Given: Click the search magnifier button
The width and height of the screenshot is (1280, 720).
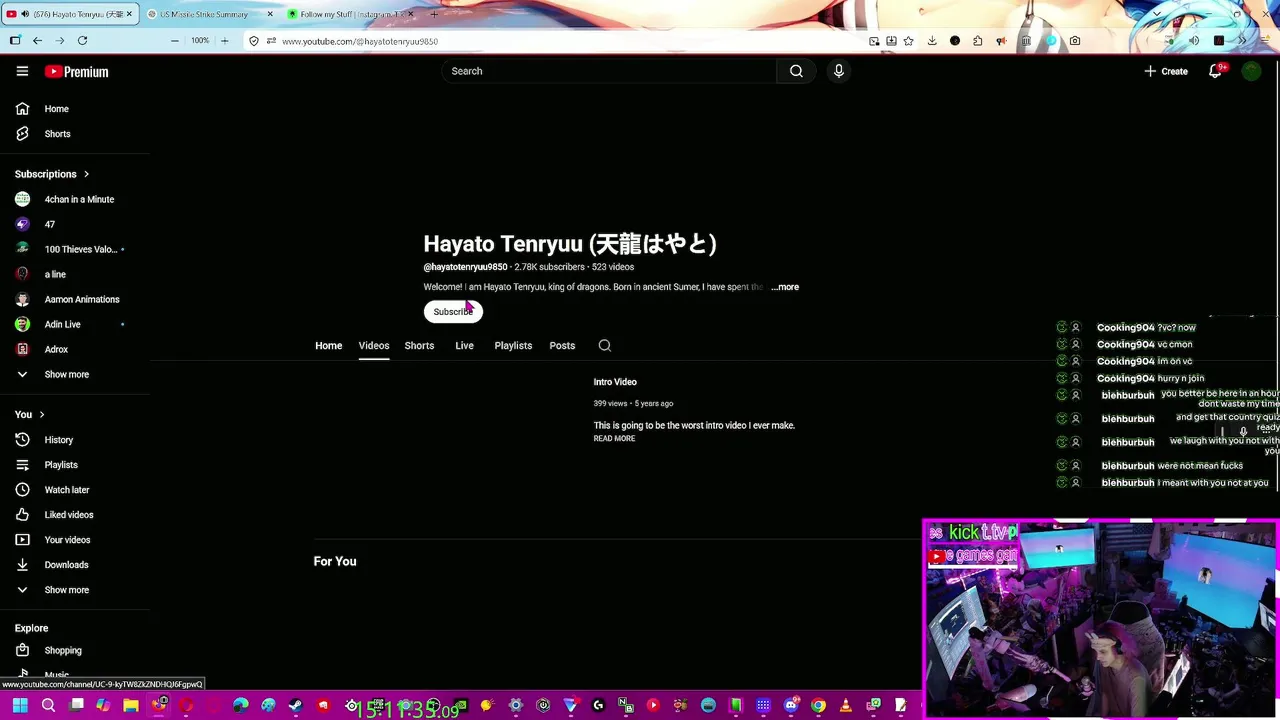Looking at the screenshot, I should 796,71.
